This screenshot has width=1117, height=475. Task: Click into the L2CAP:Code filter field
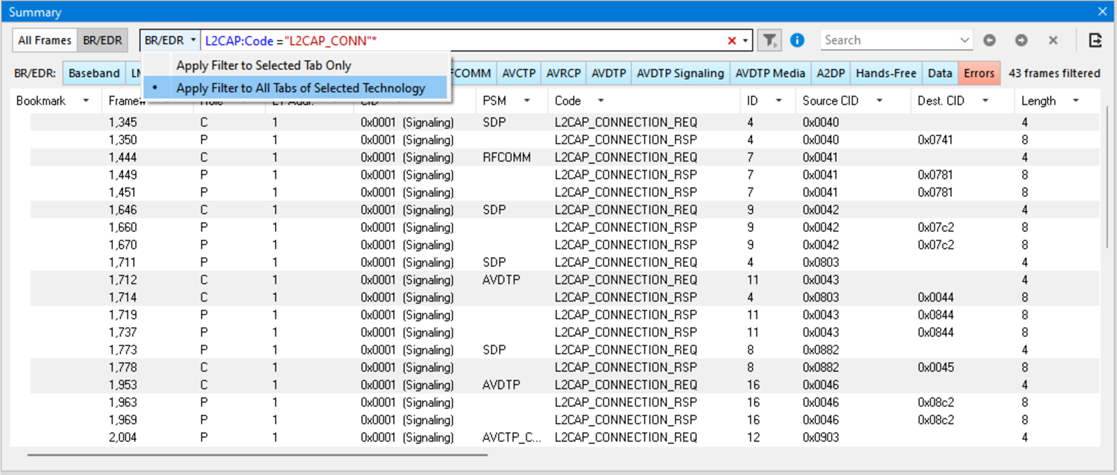click(463, 41)
